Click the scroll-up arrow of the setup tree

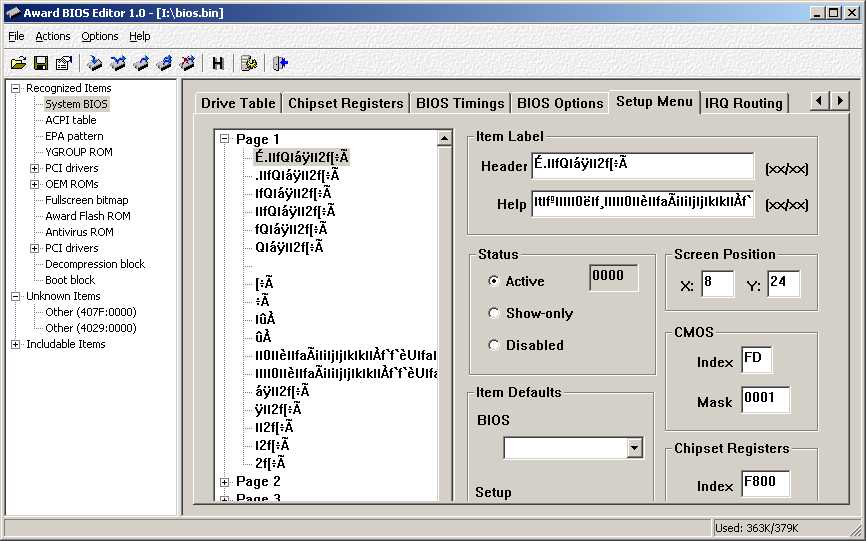pyautogui.click(x=445, y=139)
